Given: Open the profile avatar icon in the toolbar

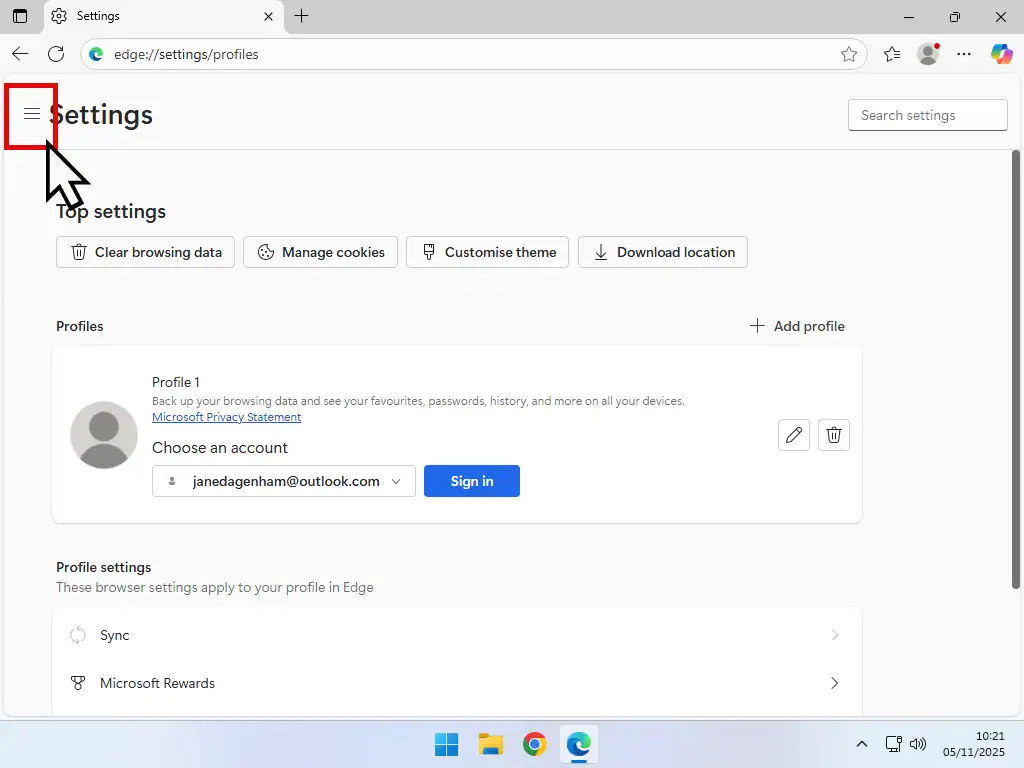Looking at the screenshot, I should pyautogui.click(x=927, y=54).
